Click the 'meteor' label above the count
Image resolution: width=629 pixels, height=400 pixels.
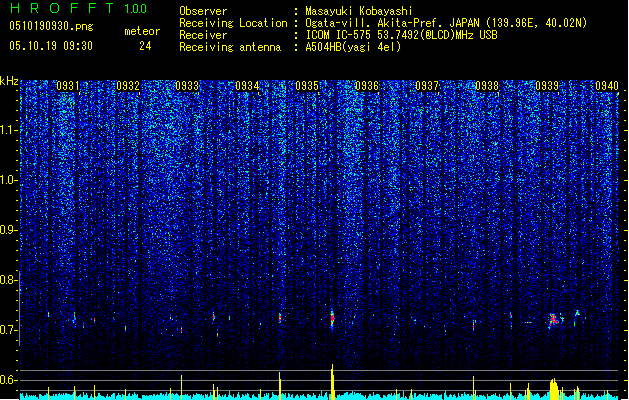pos(142,31)
